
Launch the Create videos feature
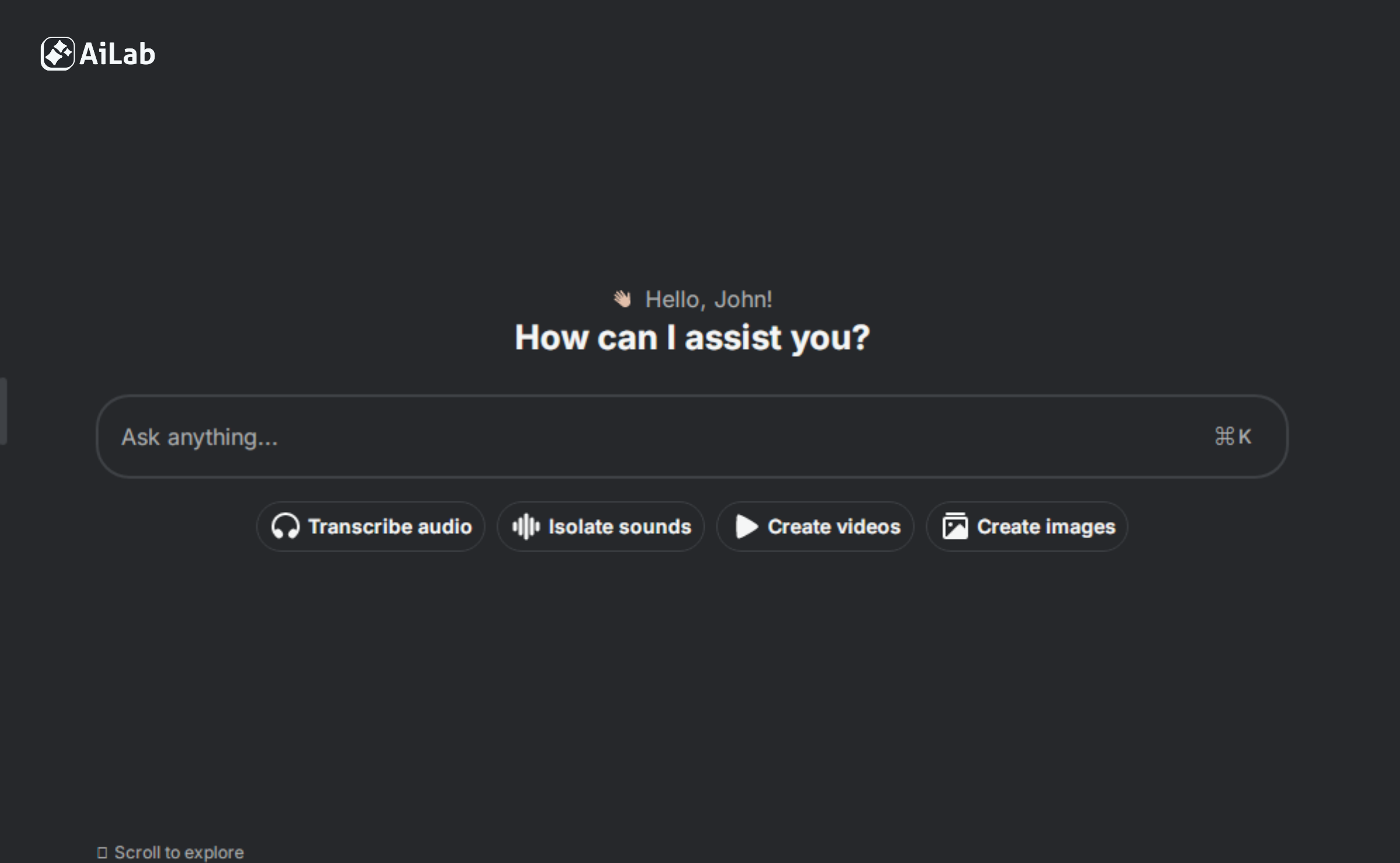pos(814,526)
